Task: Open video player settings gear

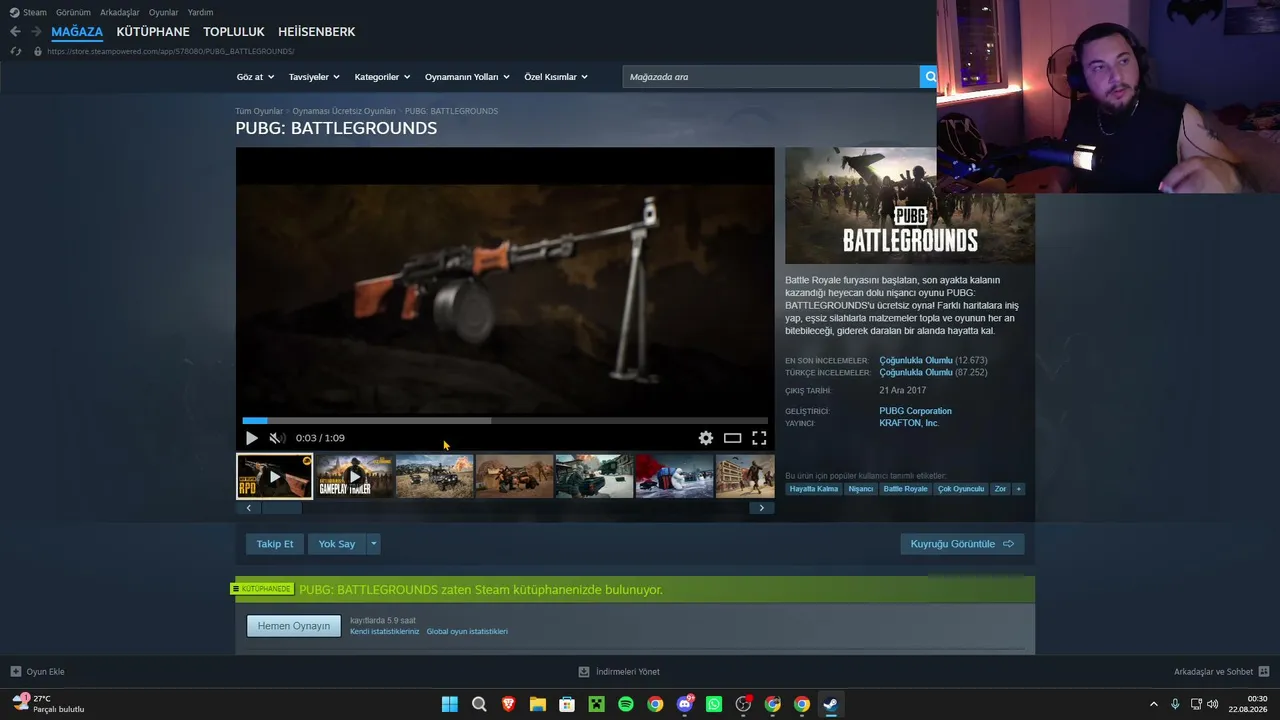Action: click(706, 438)
